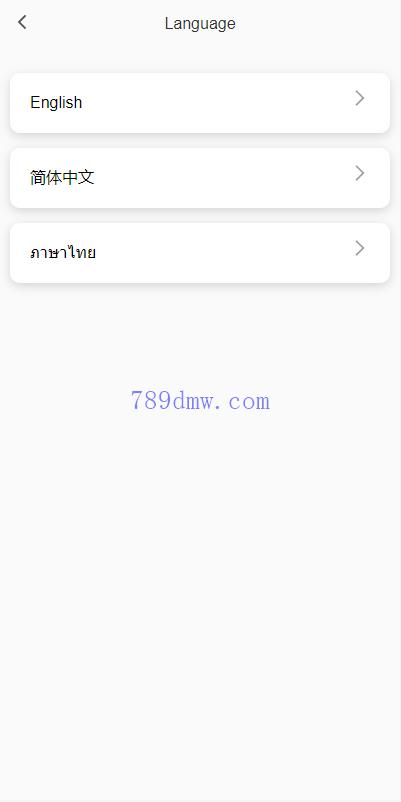The height and width of the screenshot is (802, 401).
Task: Click the chevron beside 简体中文
Action: 360,173
